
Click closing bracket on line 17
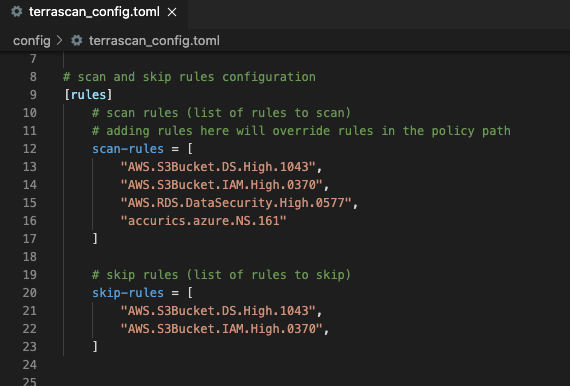[x=95, y=239]
